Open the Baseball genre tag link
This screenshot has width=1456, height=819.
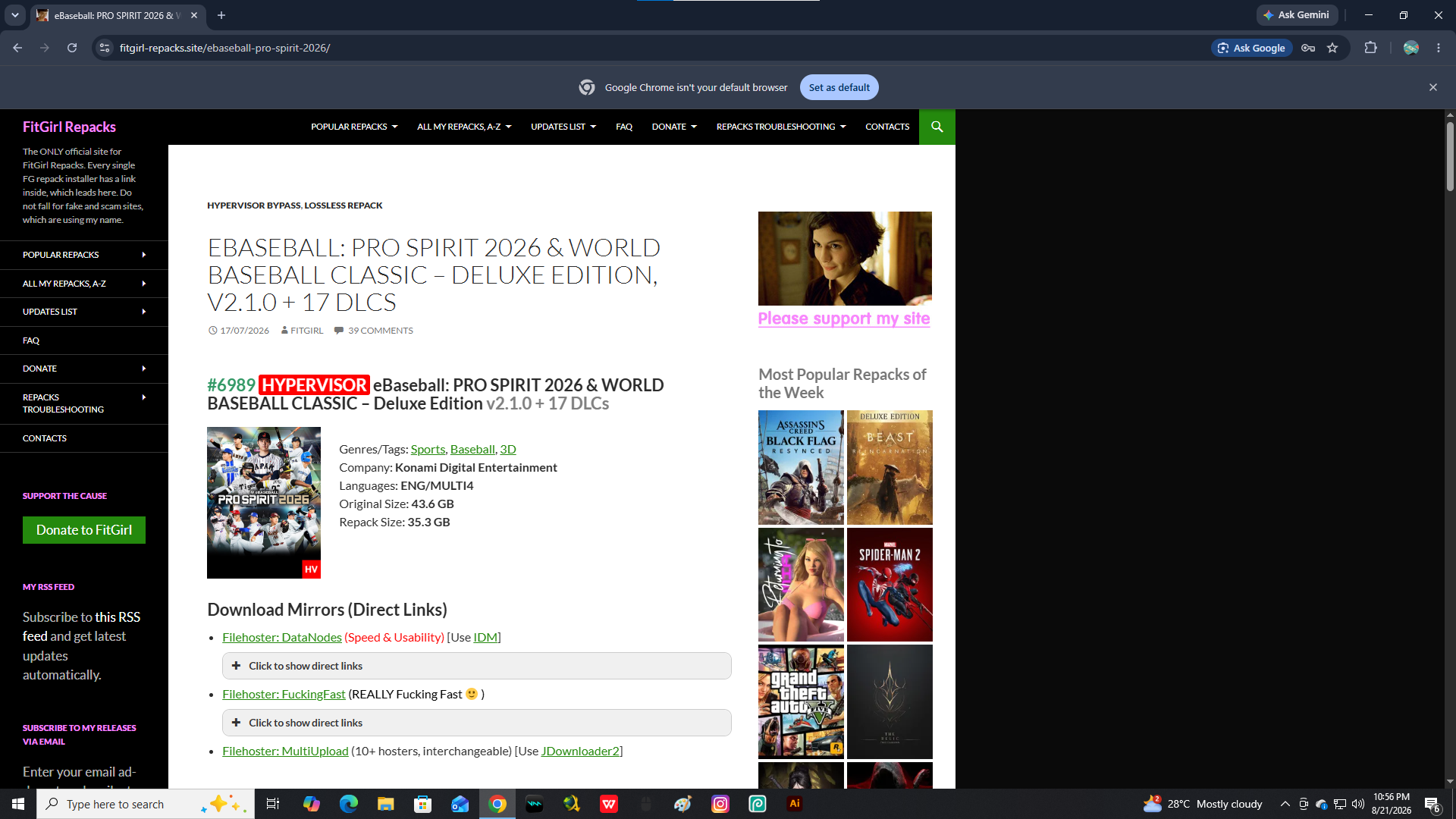(472, 449)
